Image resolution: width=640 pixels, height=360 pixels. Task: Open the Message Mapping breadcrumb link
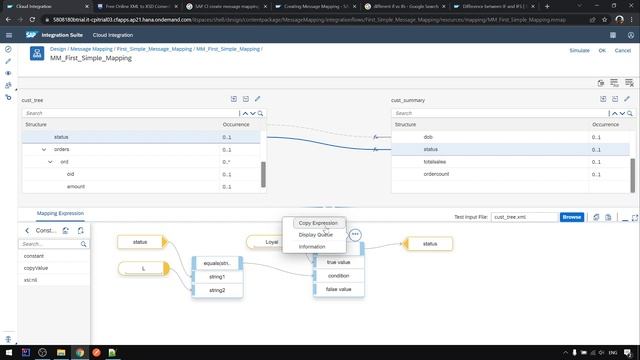(91, 49)
